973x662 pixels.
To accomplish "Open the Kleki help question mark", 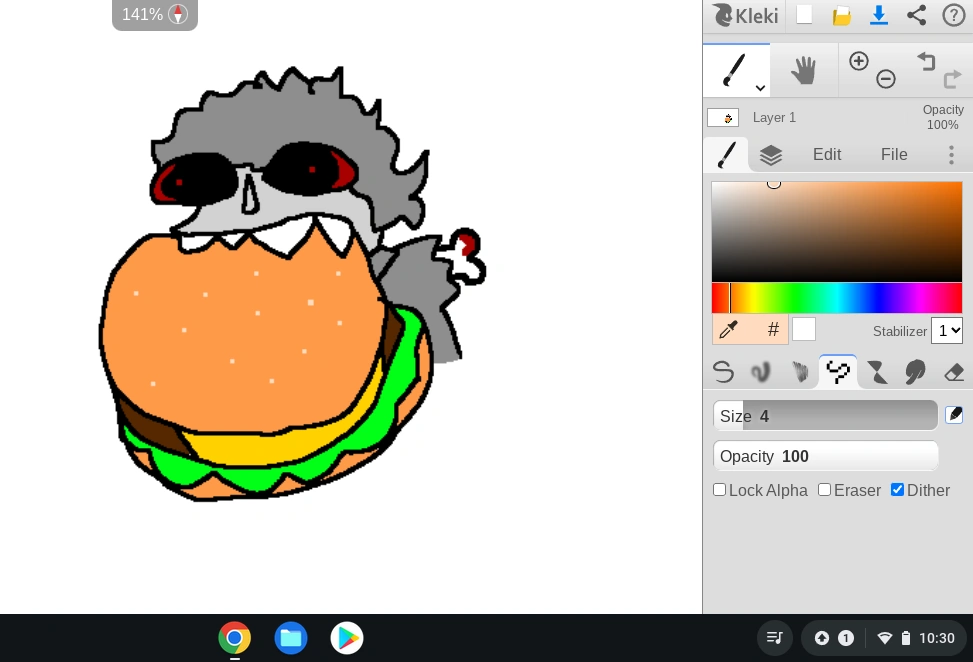I will point(952,15).
